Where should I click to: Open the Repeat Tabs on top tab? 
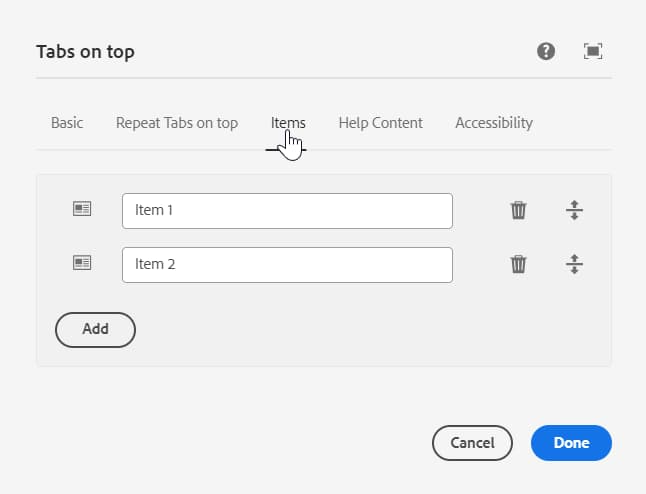[177, 123]
